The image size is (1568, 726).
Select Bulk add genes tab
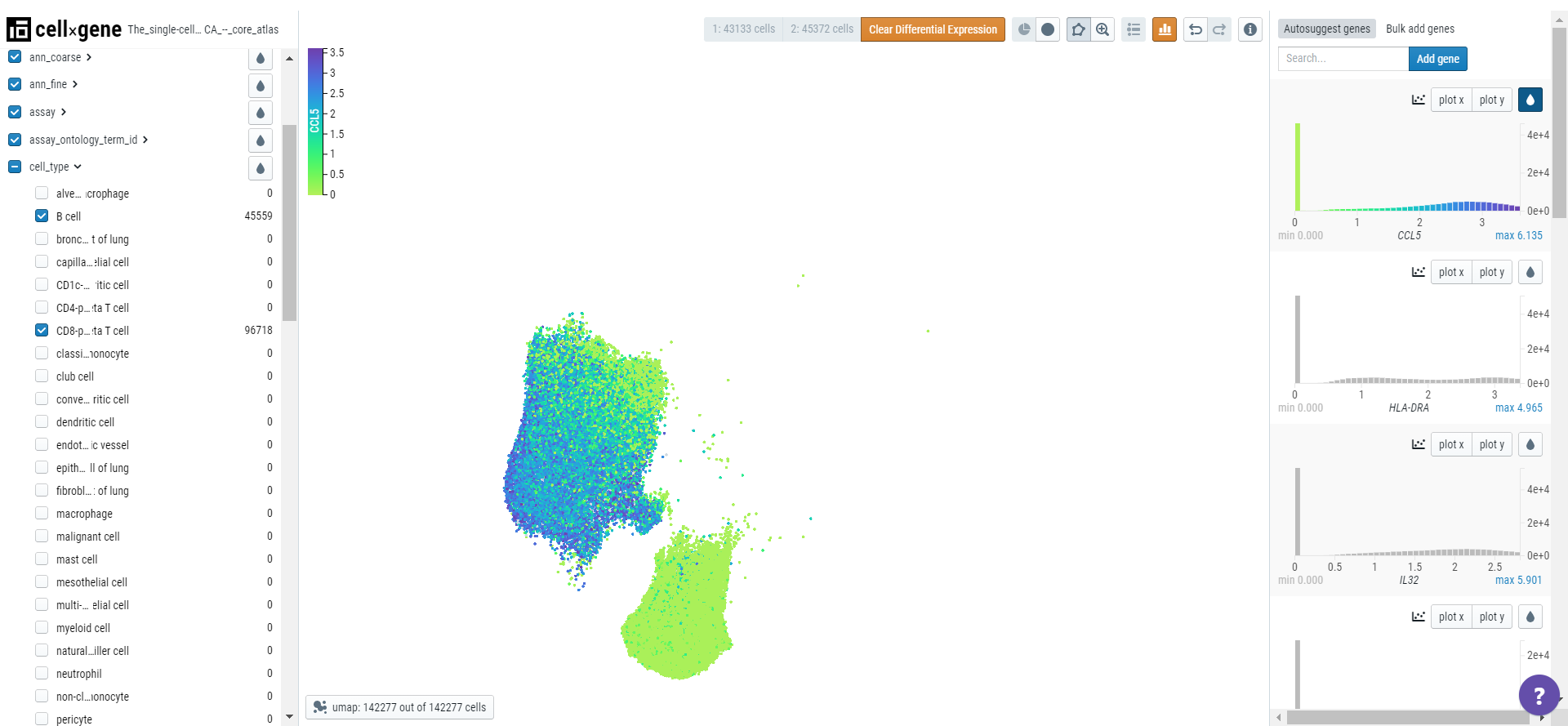[x=1420, y=29]
